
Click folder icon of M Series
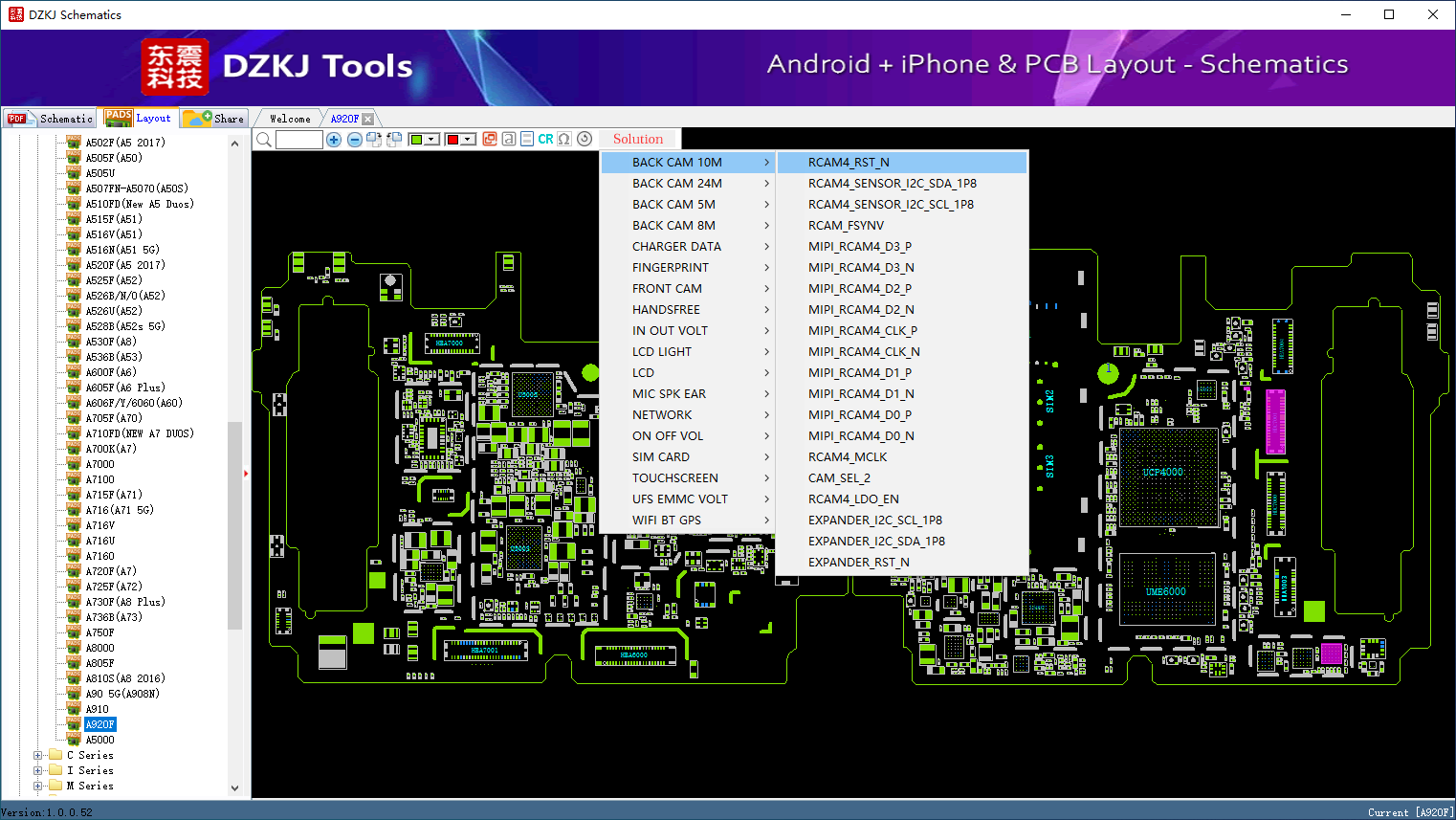pos(55,786)
